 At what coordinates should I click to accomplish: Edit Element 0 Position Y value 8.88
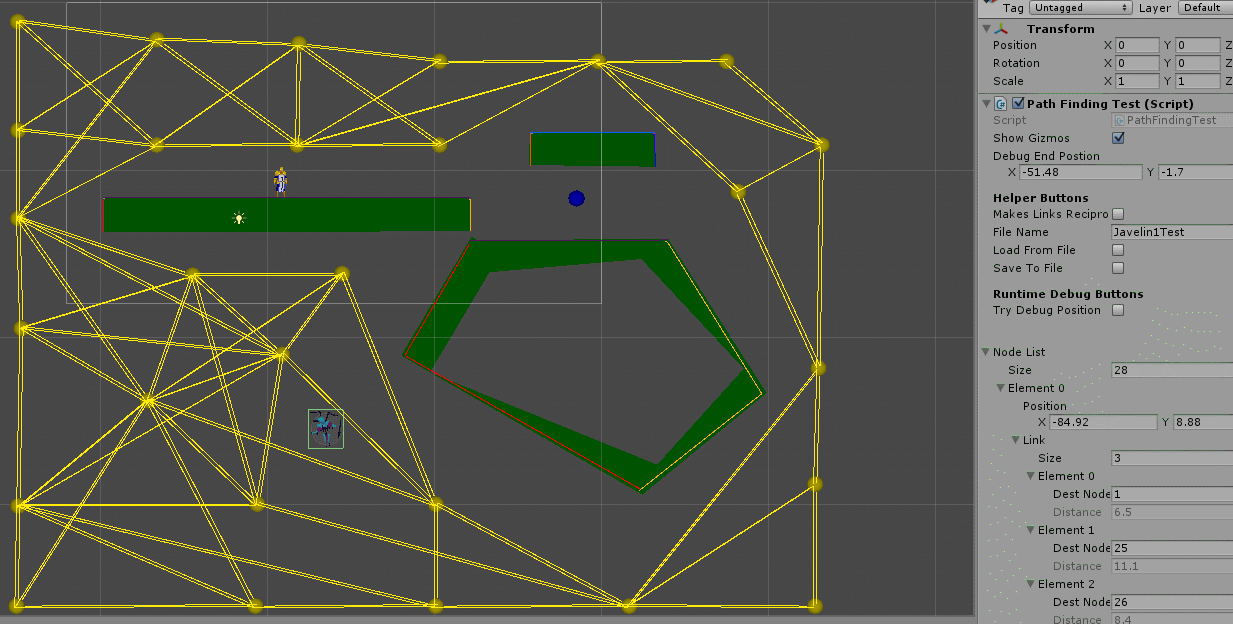coord(1203,422)
